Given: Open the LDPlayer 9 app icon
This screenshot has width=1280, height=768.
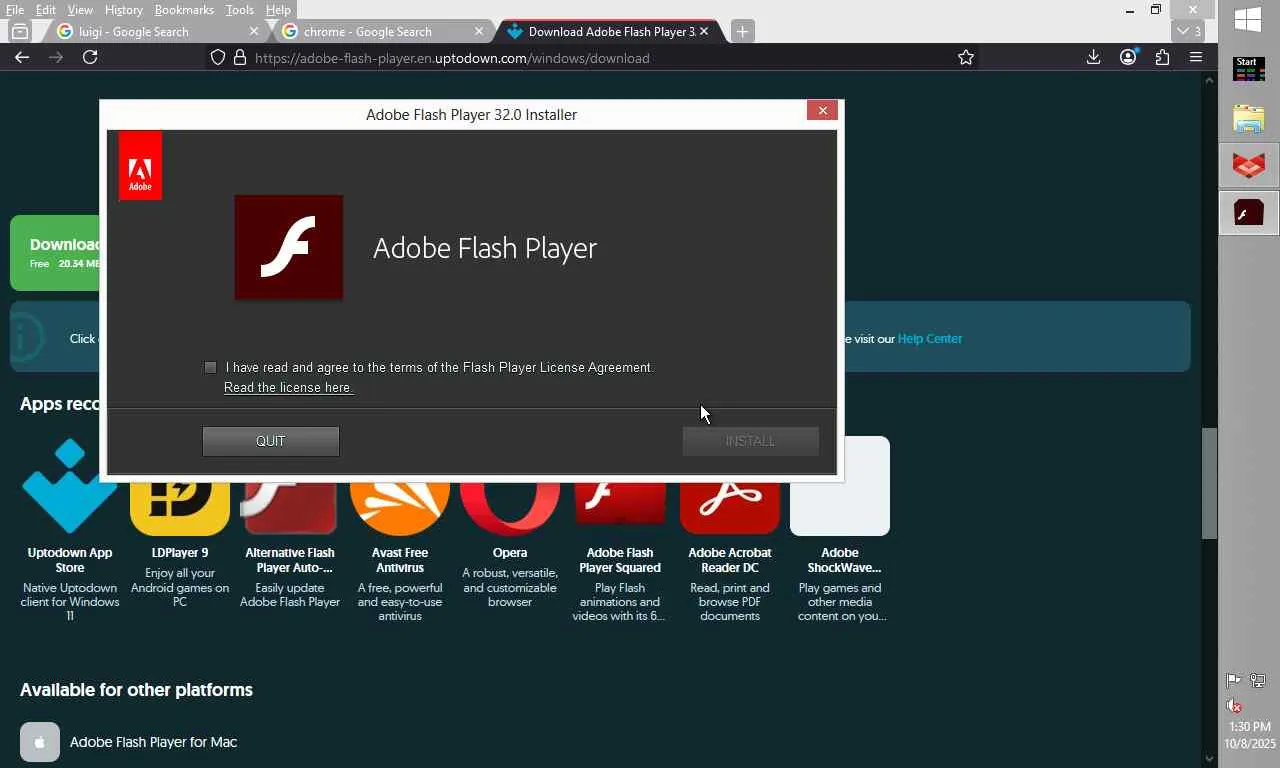Looking at the screenshot, I should pyautogui.click(x=180, y=507).
